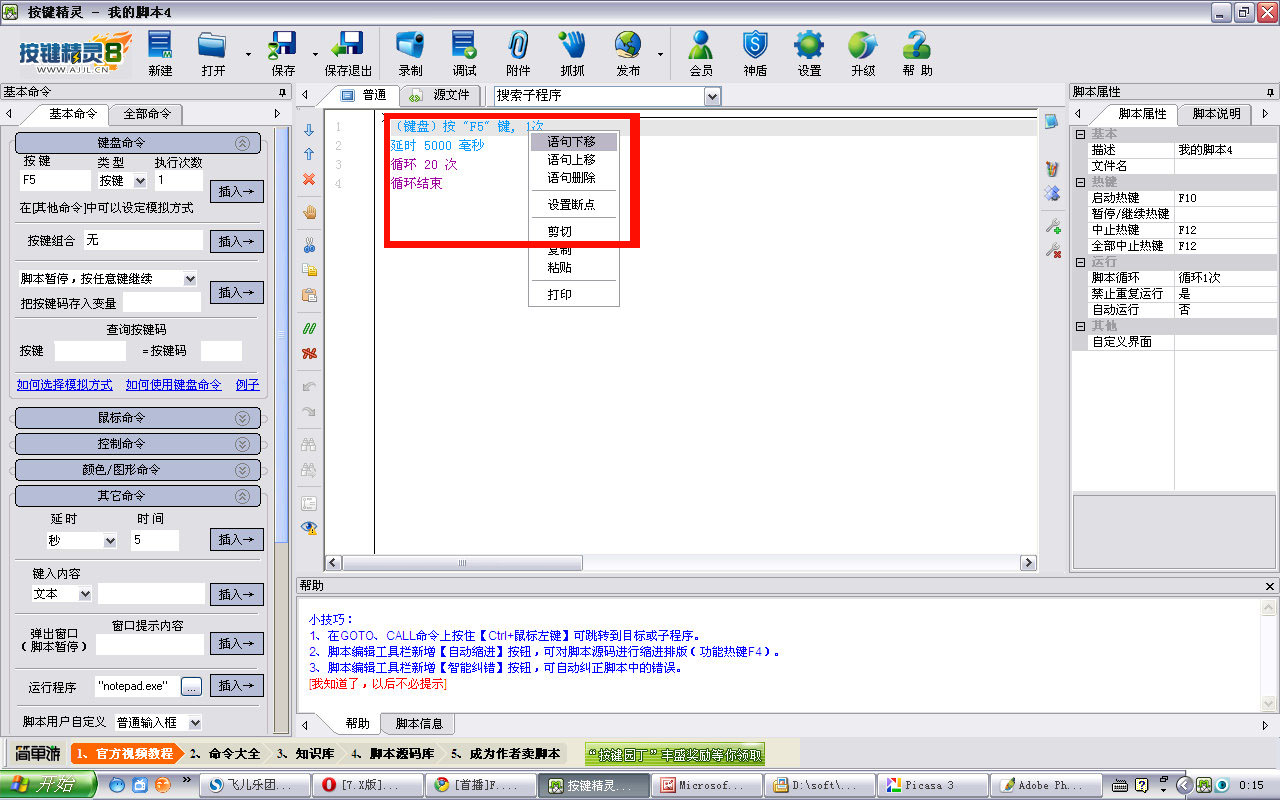Click the 按键 input field containing F5
Viewport: 1280px width, 800px height.
(55, 181)
